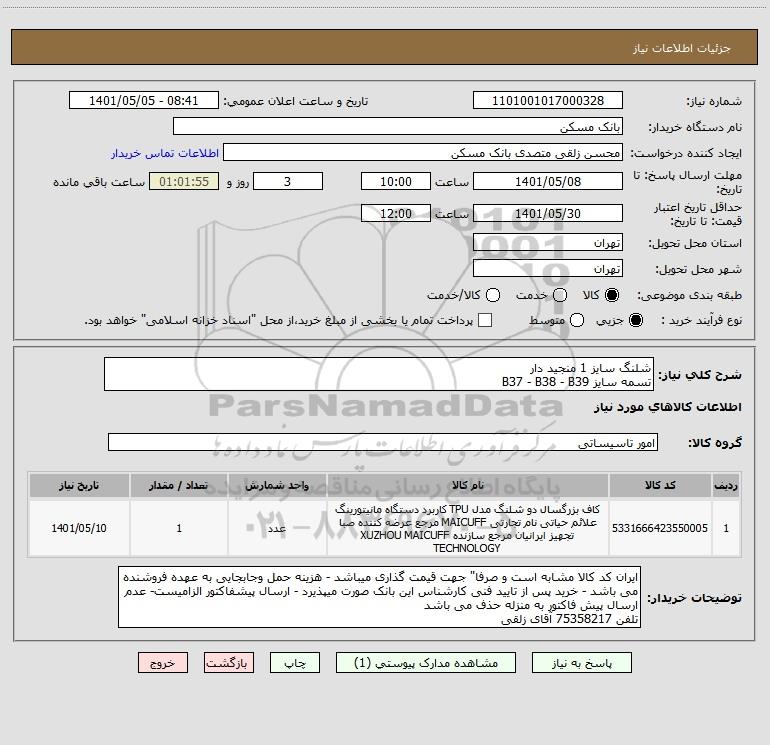The image size is (770, 745).
Task: Click the شماره نیاز field 1101001017000328
Action: pos(548,100)
